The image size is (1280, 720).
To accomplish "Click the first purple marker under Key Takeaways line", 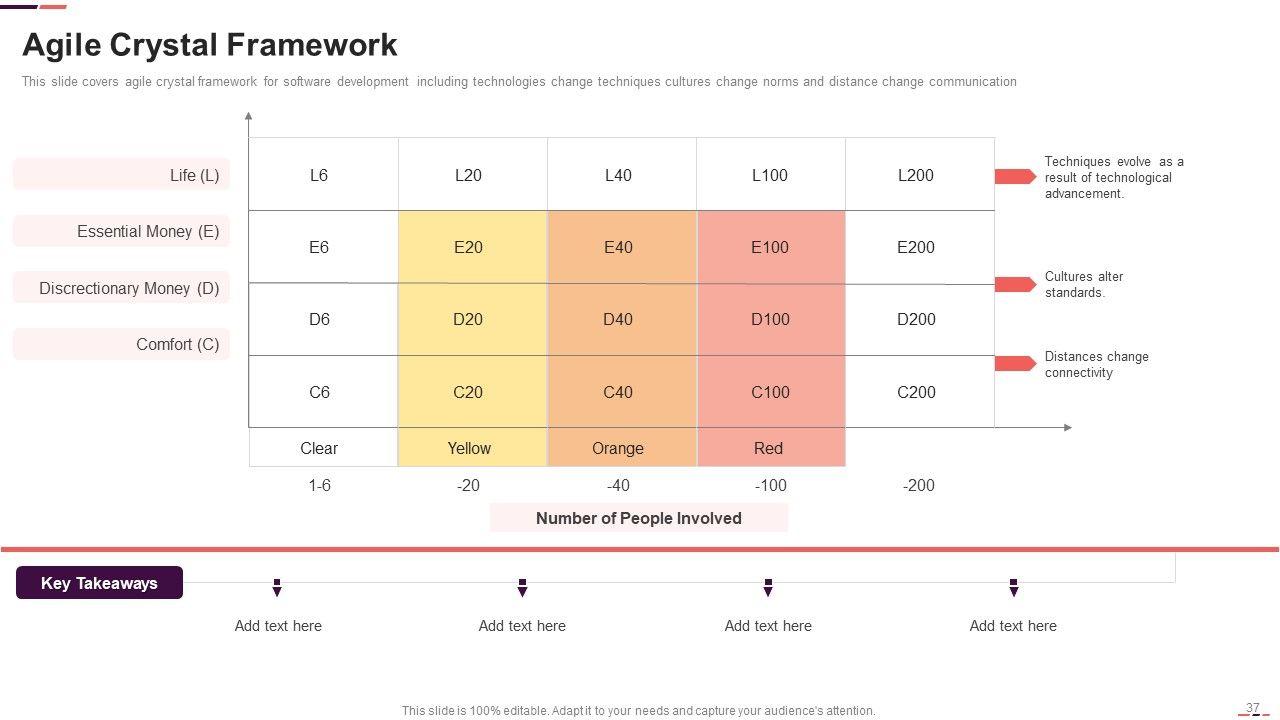I will point(277,588).
